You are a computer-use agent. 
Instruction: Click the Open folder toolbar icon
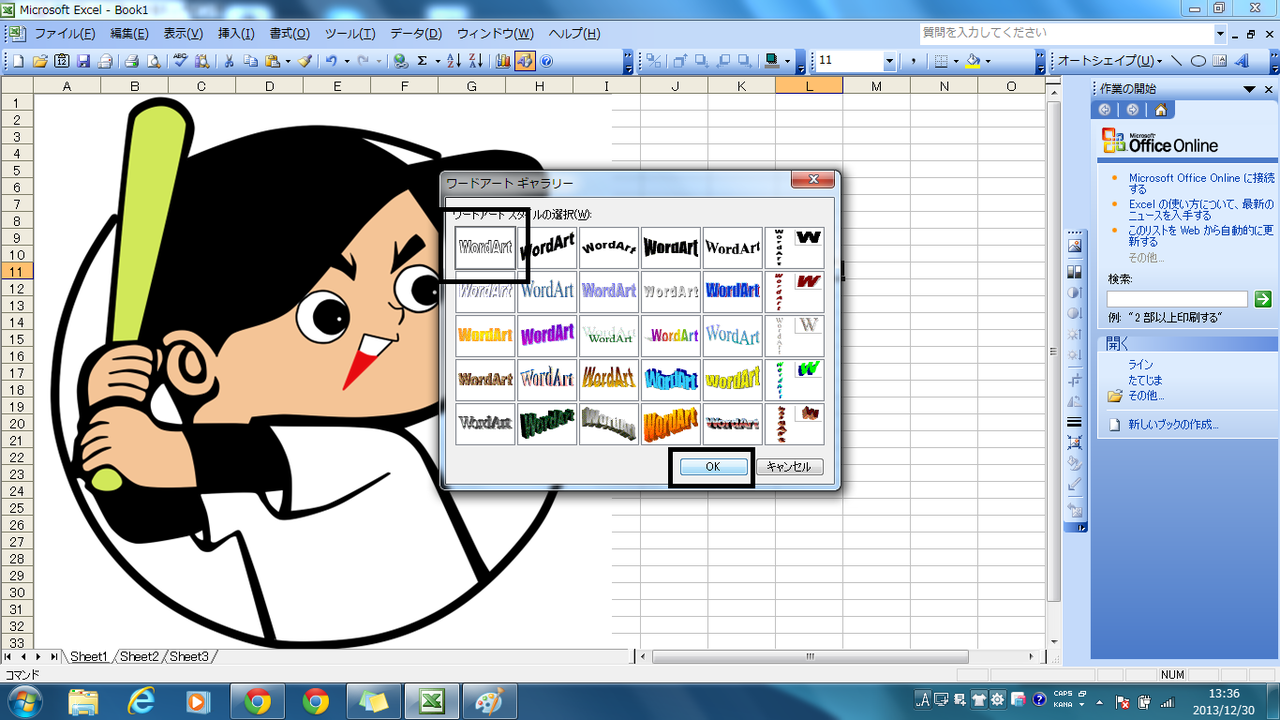coord(40,61)
